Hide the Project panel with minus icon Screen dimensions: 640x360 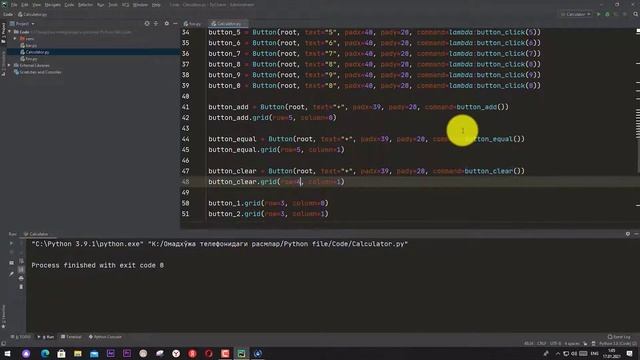(x=175, y=24)
